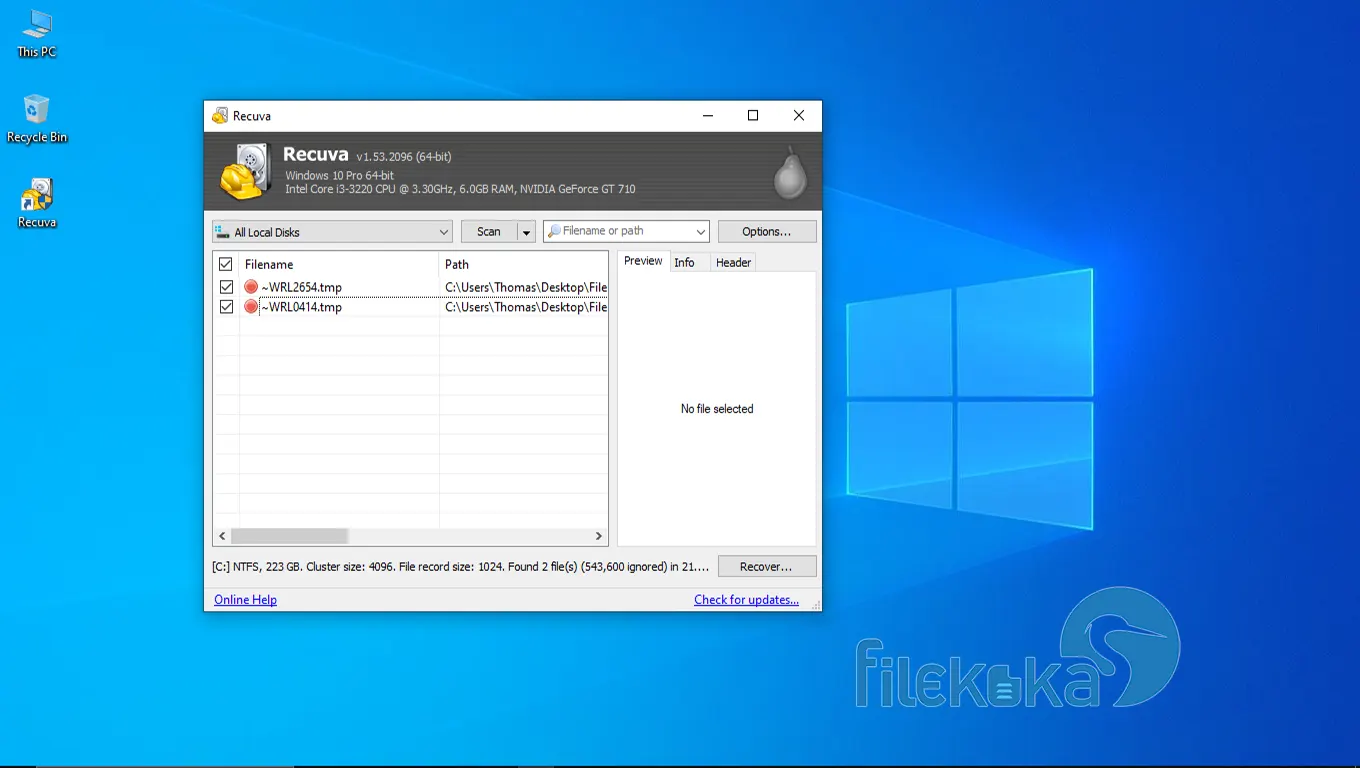Click the red status dot for ~WRL0414.tmp
The width and height of the screenshot is (1360, 768).
pyautogui.click(x=251, y=307)
